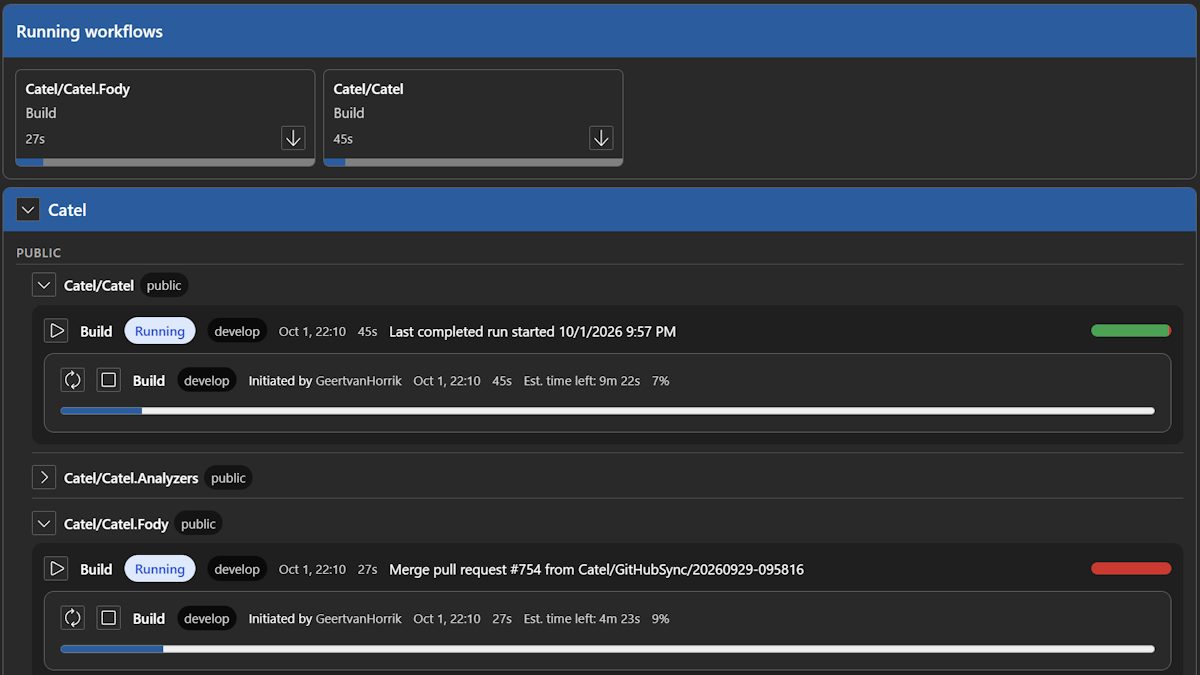Click 'Est. time left: 9m 22s'

click(582, 380)
